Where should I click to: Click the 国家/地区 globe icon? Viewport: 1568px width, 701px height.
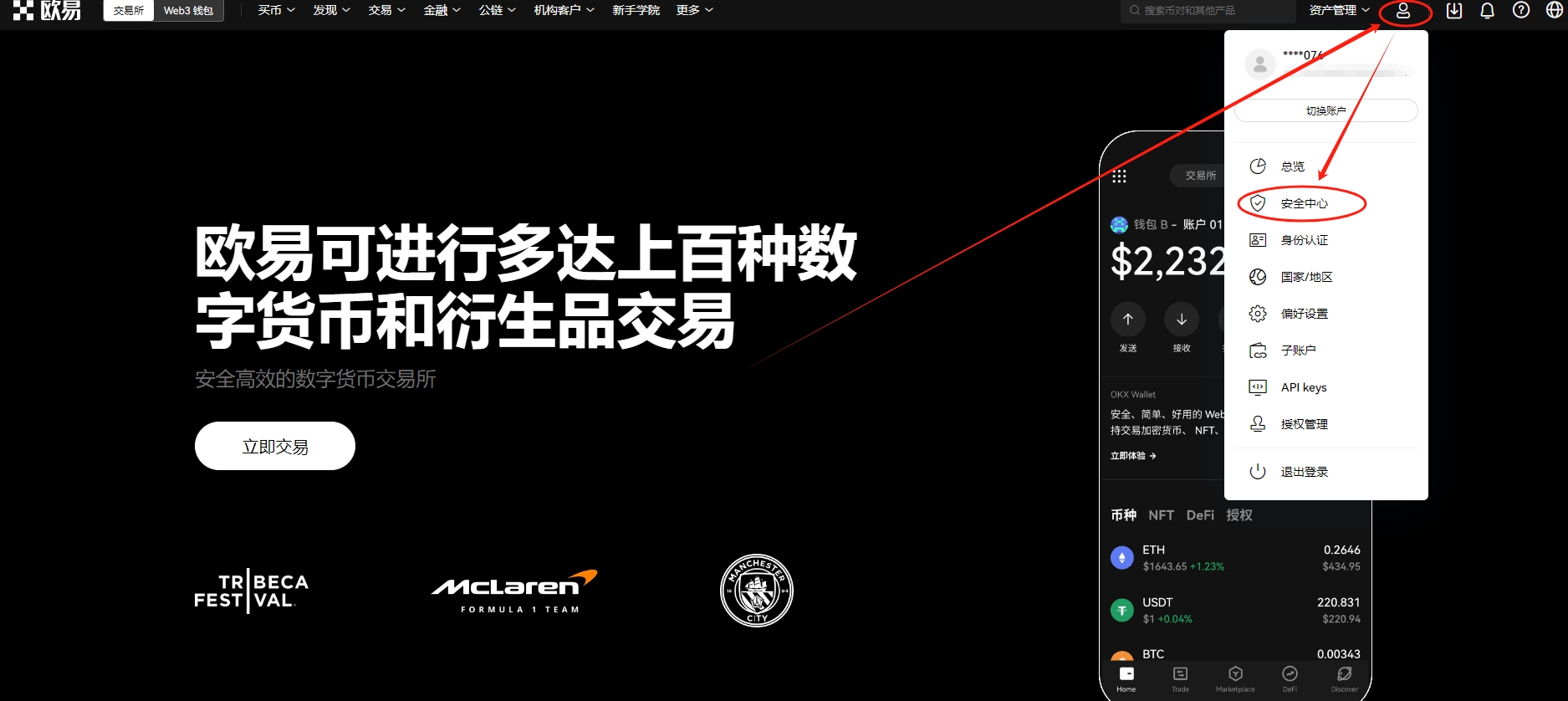[x=1258, y=277]
